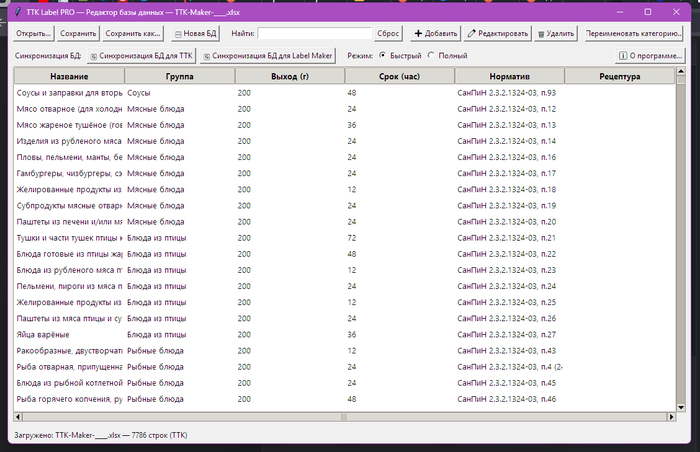Click the horizontal scrollbar left arrow
700x452 pixels.
pyautogui.click(x=18, y=417)
